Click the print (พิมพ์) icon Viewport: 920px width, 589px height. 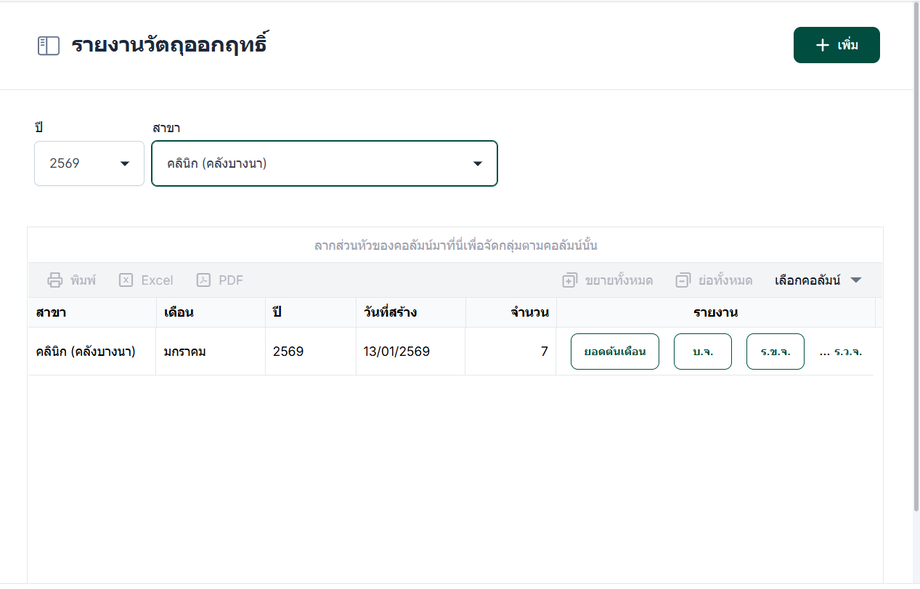click(x=56, y=280)
